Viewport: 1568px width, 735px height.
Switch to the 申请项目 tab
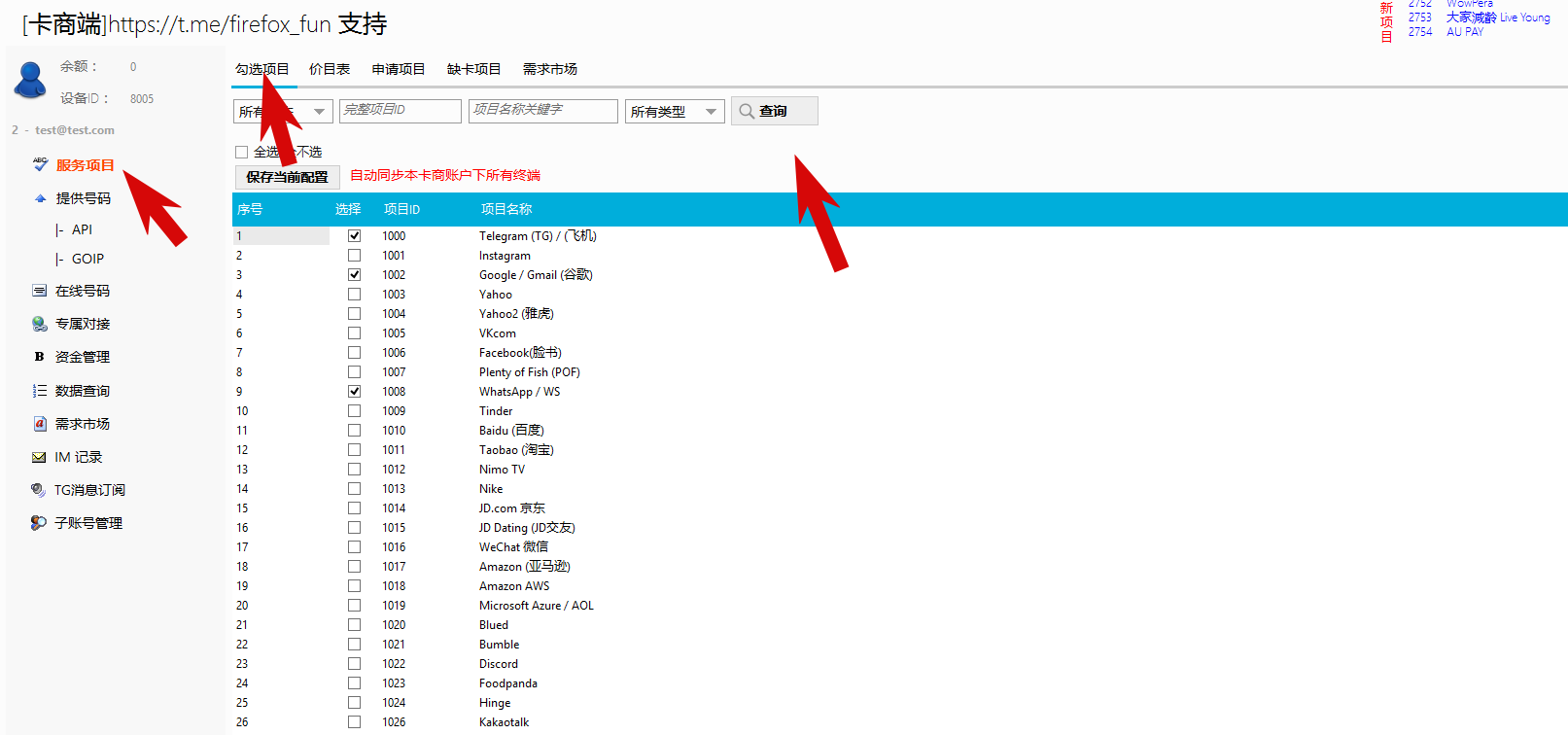399,69
